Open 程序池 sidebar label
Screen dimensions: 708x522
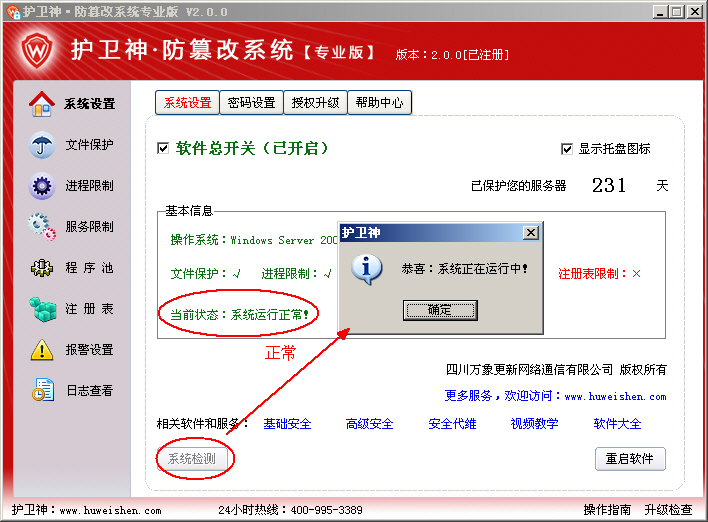click(x=89, y=268)
